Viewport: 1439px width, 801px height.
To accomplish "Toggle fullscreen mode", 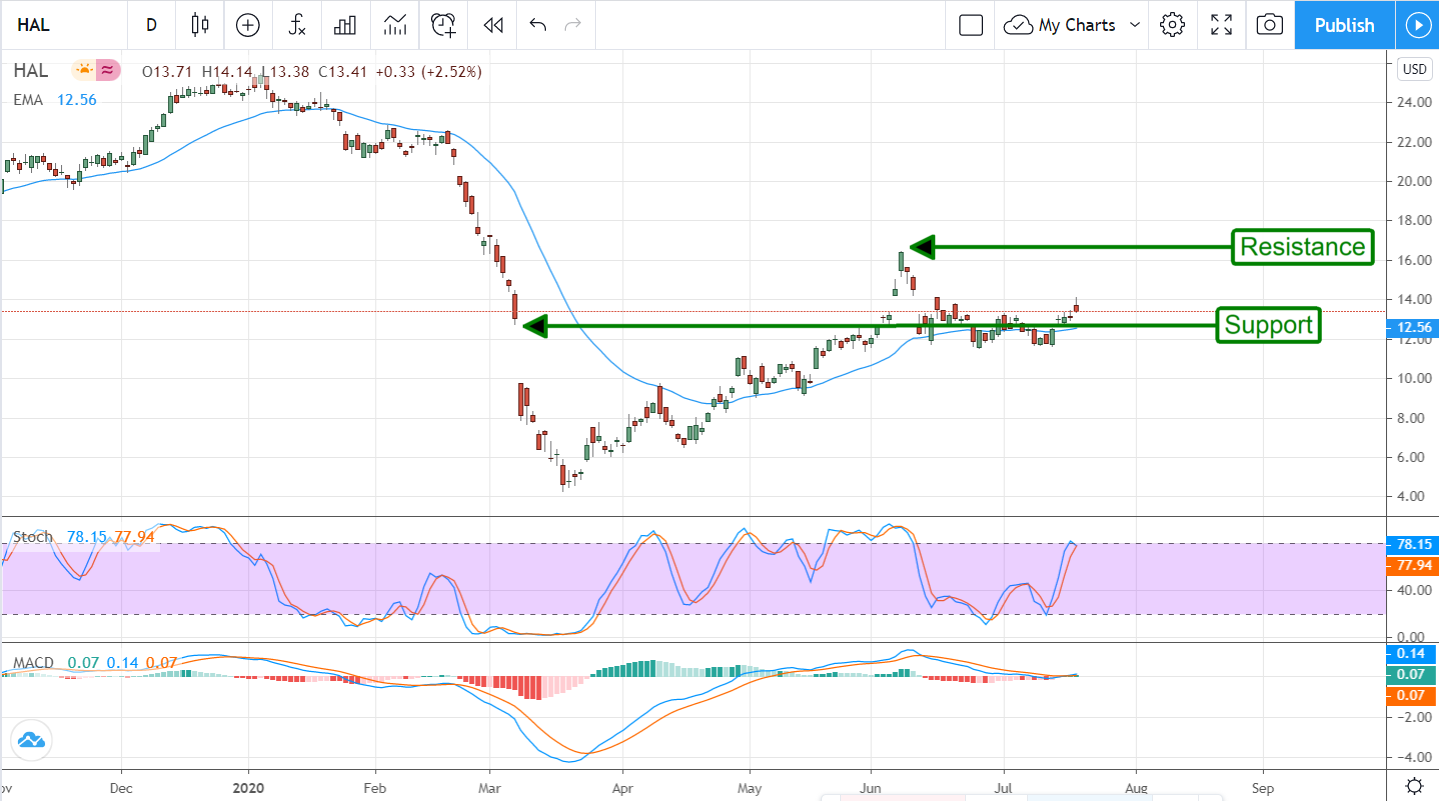I will (x=1221, y=25).
